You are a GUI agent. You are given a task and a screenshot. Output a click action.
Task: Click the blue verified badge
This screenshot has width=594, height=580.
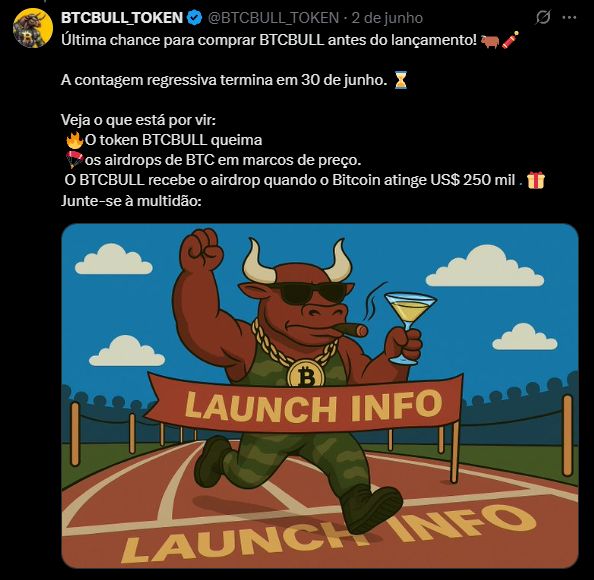[195, 18]
